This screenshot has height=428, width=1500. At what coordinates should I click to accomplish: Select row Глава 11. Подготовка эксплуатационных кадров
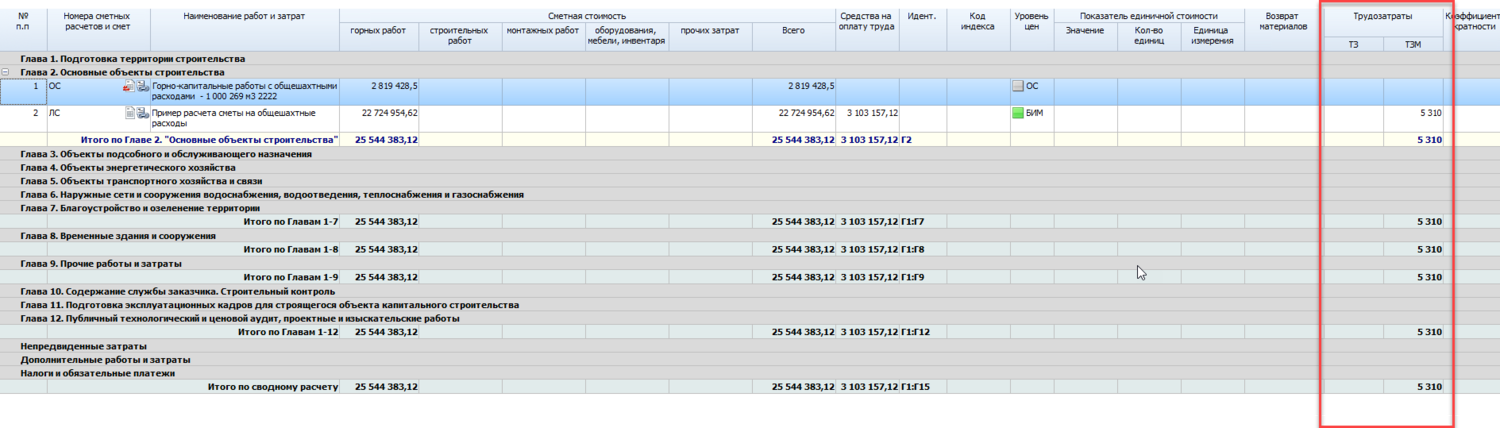pyautogui.click(x=750, y=305)
